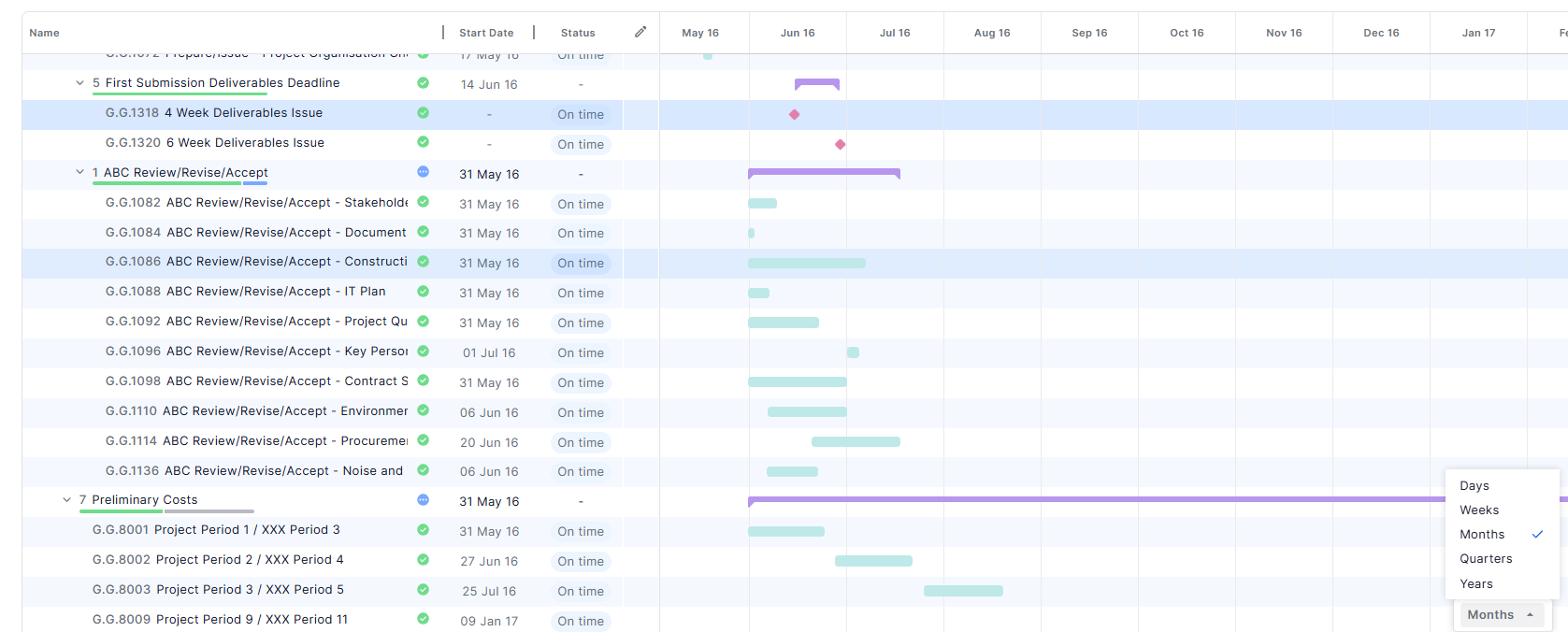Click the Start Date column header
The height and width of the screenshot is (632, 1568).
[x=486, y=33]
